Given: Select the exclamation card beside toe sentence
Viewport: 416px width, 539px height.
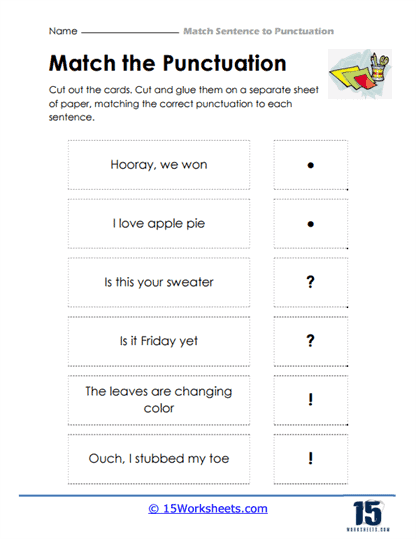Looking at the screenshot, I should pyautogui.click(x=311, y=459).
